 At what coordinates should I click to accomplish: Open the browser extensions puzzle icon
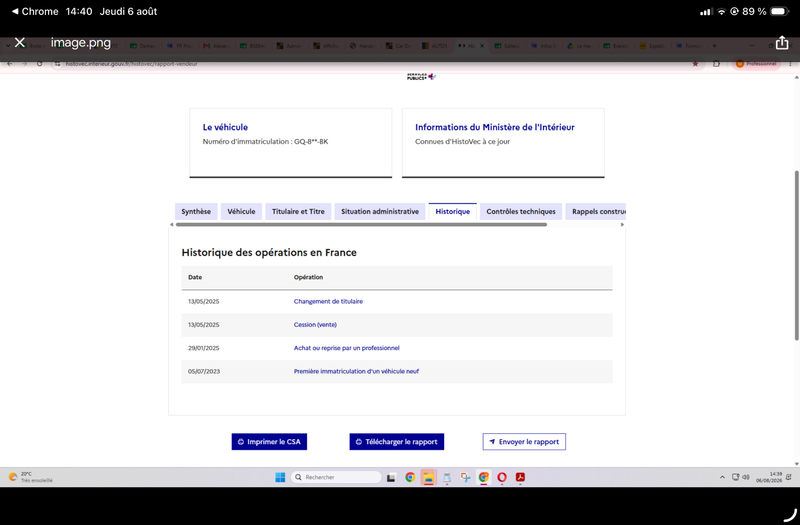[x=716, y=64]
